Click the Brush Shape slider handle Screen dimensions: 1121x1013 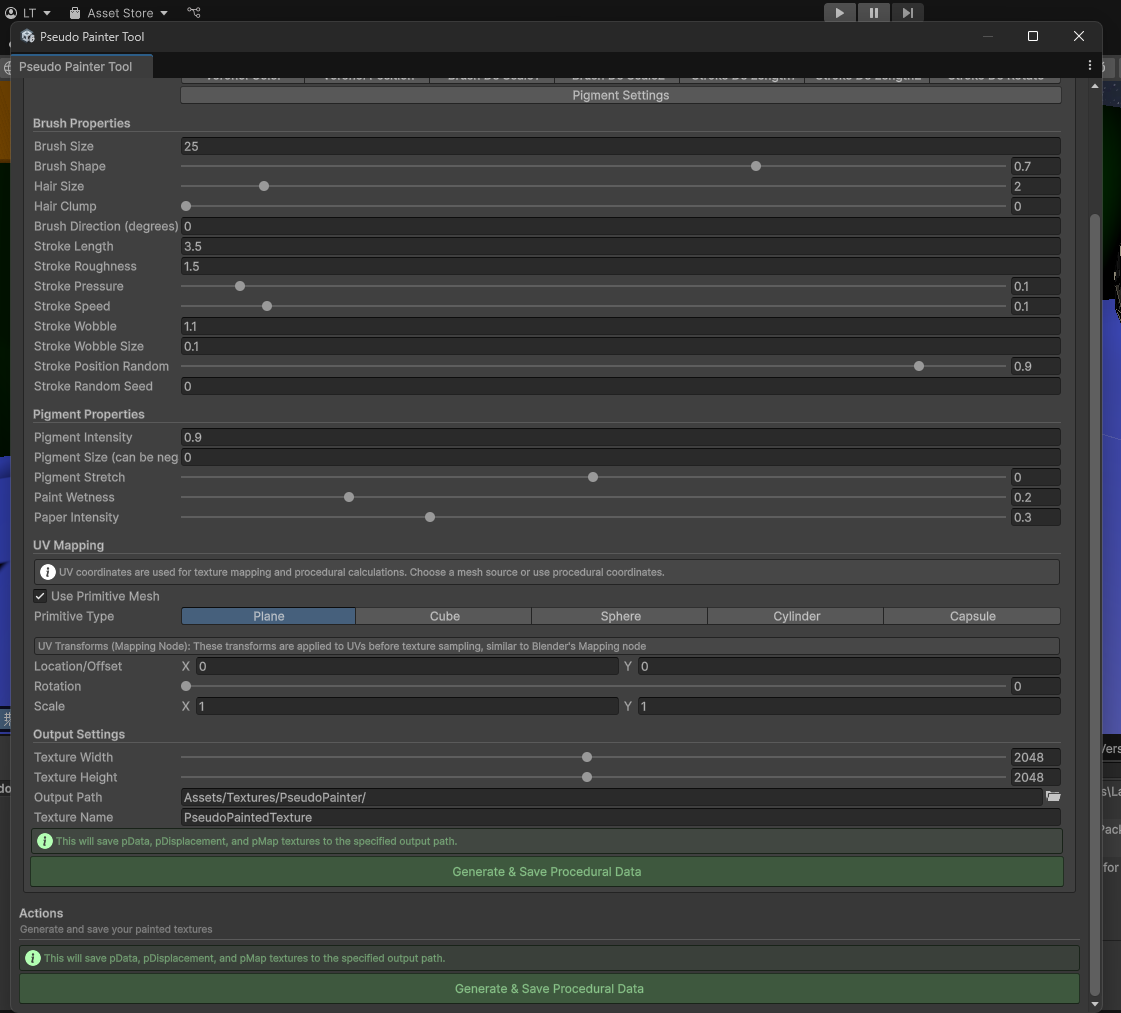[756, 166]
